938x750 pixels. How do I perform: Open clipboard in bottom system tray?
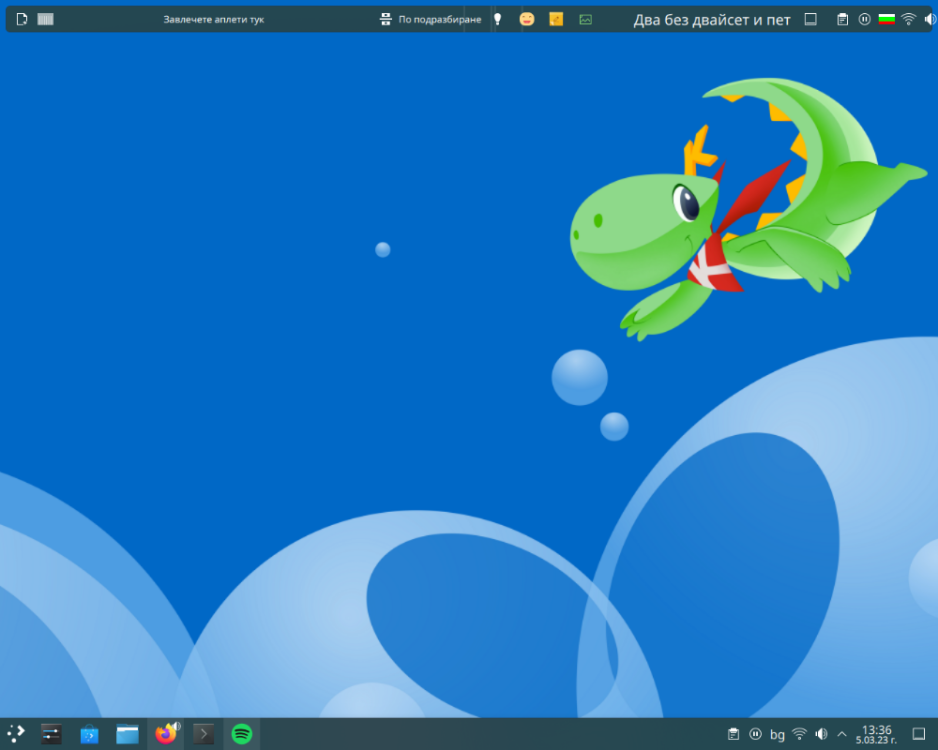pyautogui.click(x=733, y=734)
